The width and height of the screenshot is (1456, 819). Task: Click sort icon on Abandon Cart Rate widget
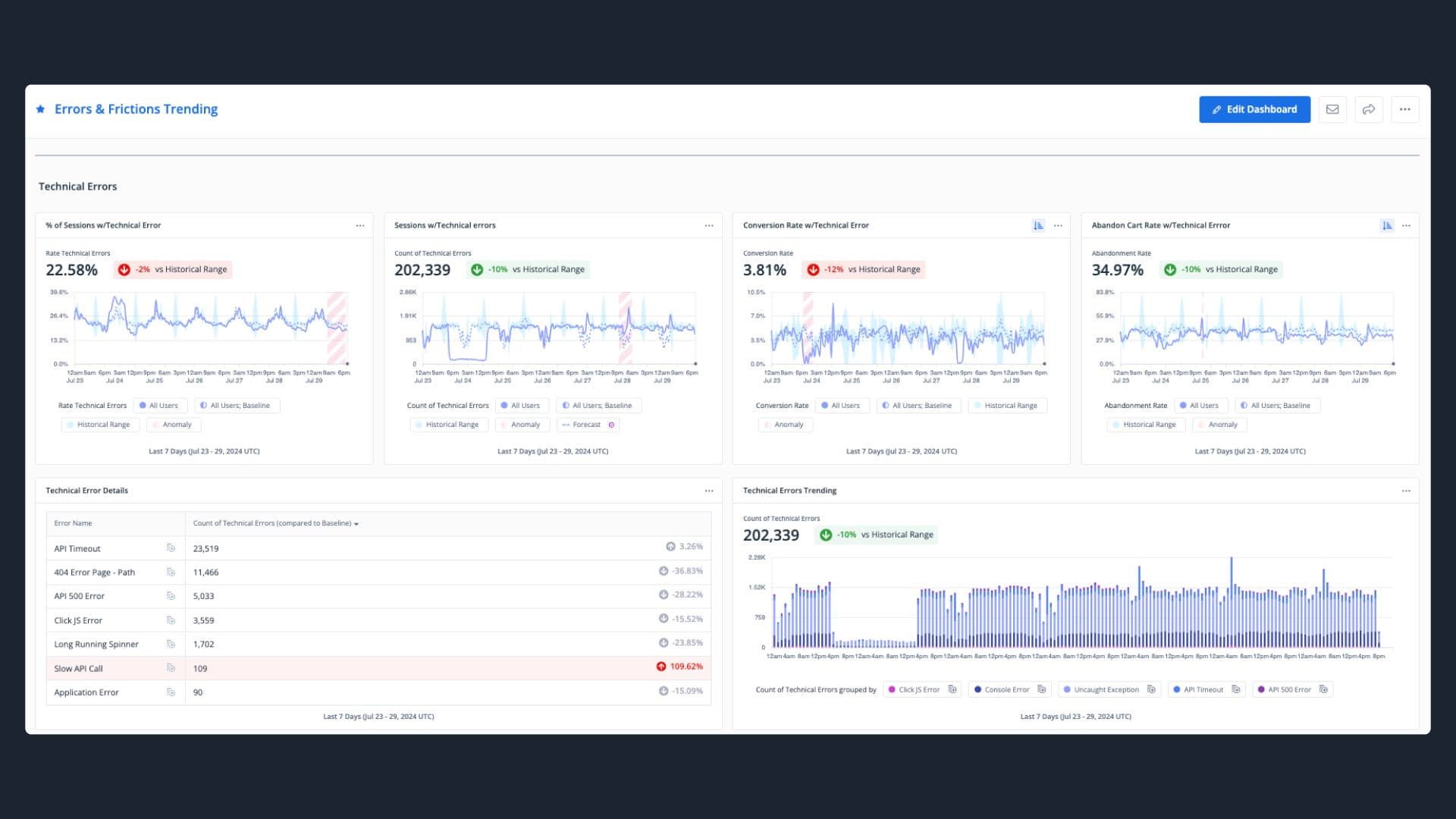coord(1387,225)
